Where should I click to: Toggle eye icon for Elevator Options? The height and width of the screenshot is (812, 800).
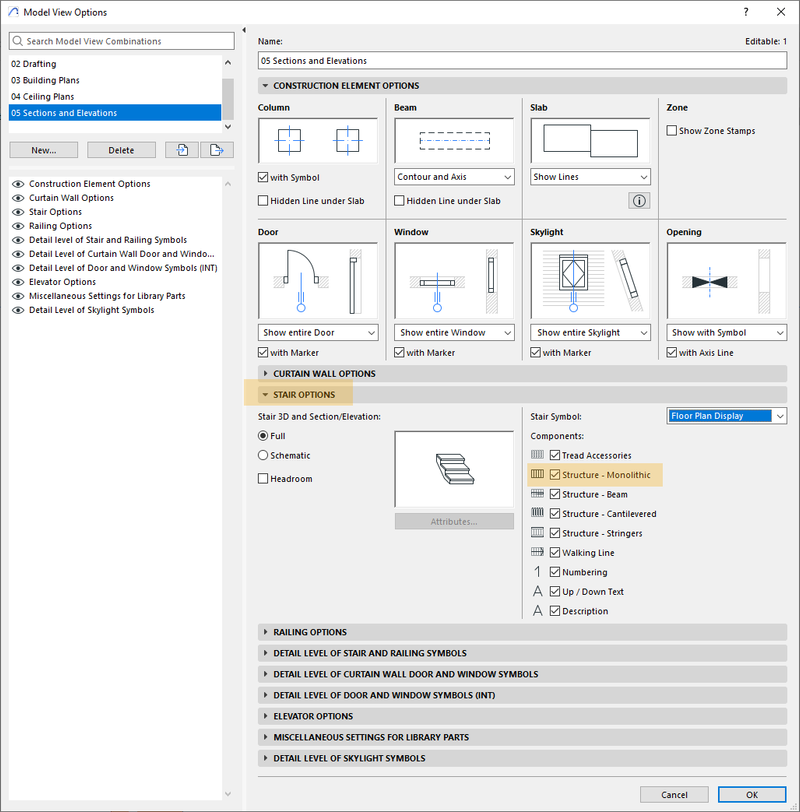click(x=18, y=282)
